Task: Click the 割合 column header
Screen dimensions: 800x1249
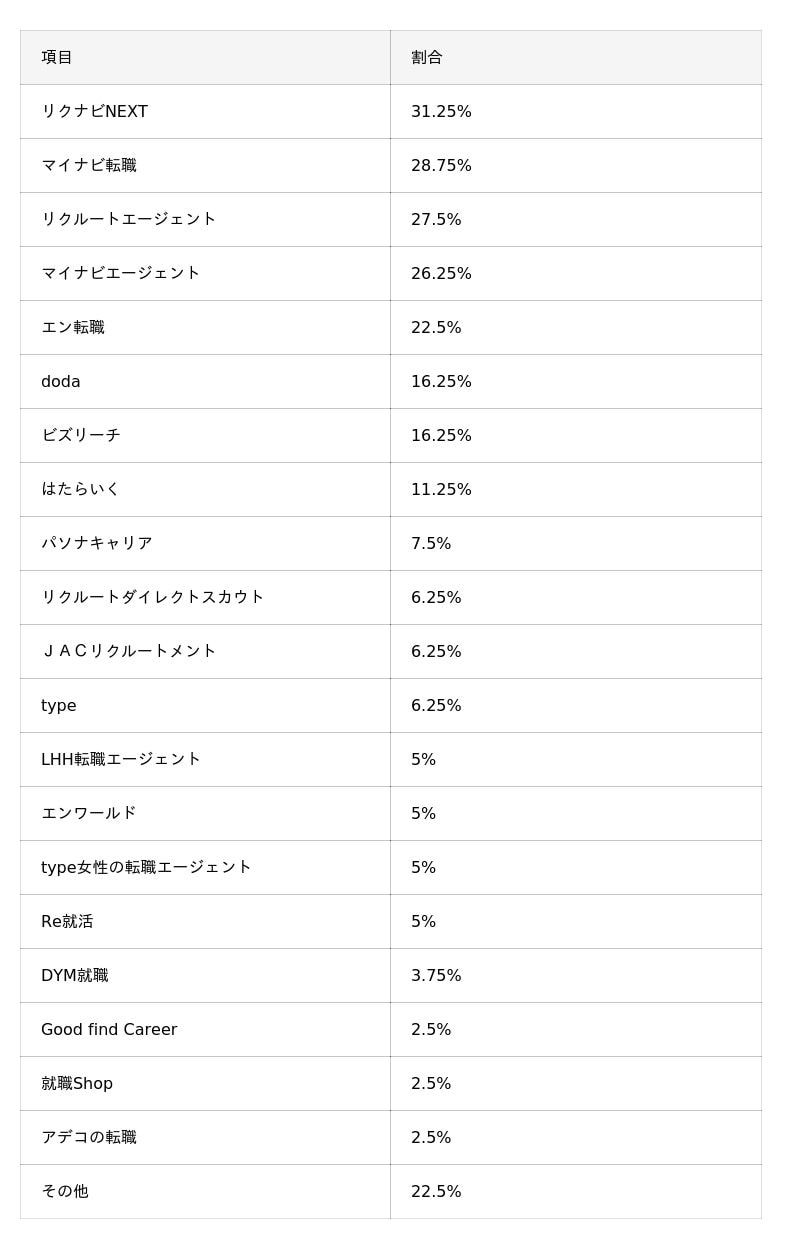Action: click(x=427, y=57)
